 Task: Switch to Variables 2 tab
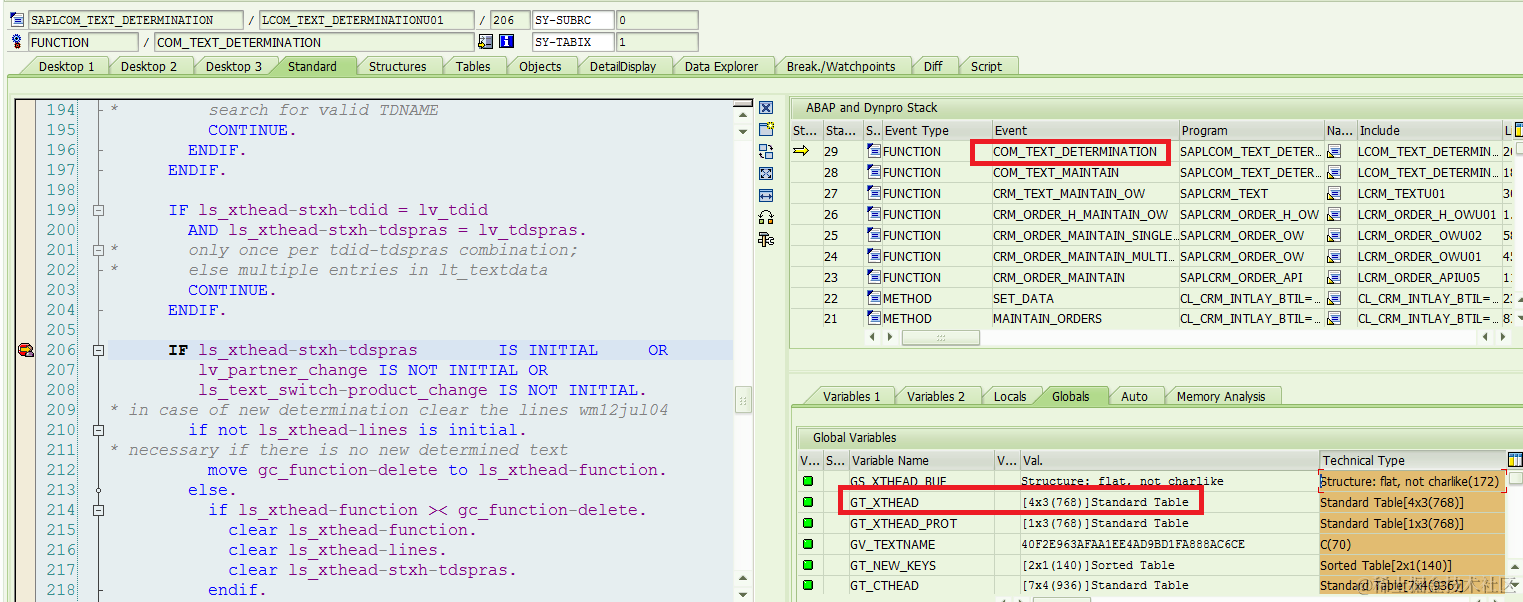click(x=936, y=396)
